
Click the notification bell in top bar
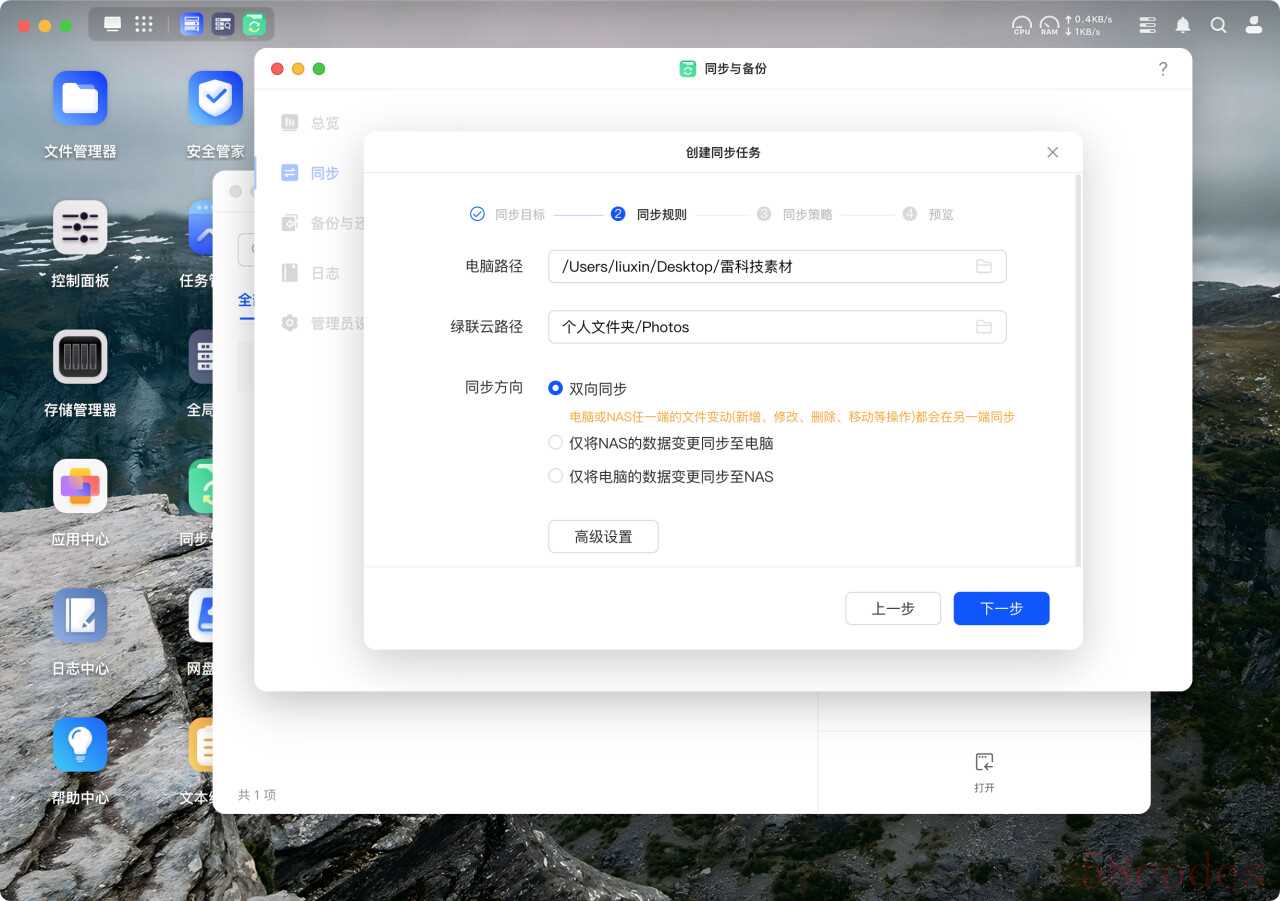coord(1183,25)
